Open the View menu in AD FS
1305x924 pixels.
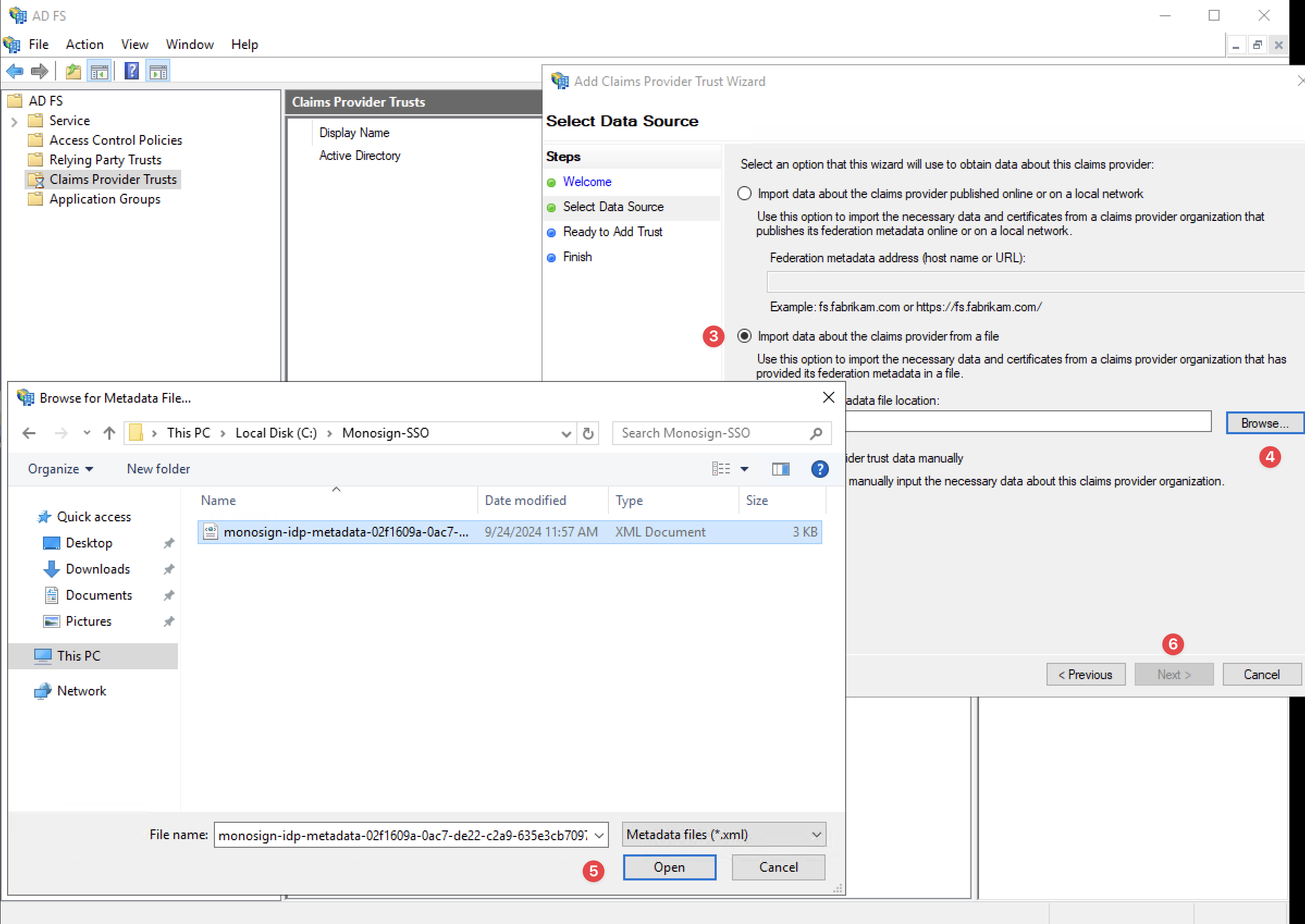[x=133, y=44]
